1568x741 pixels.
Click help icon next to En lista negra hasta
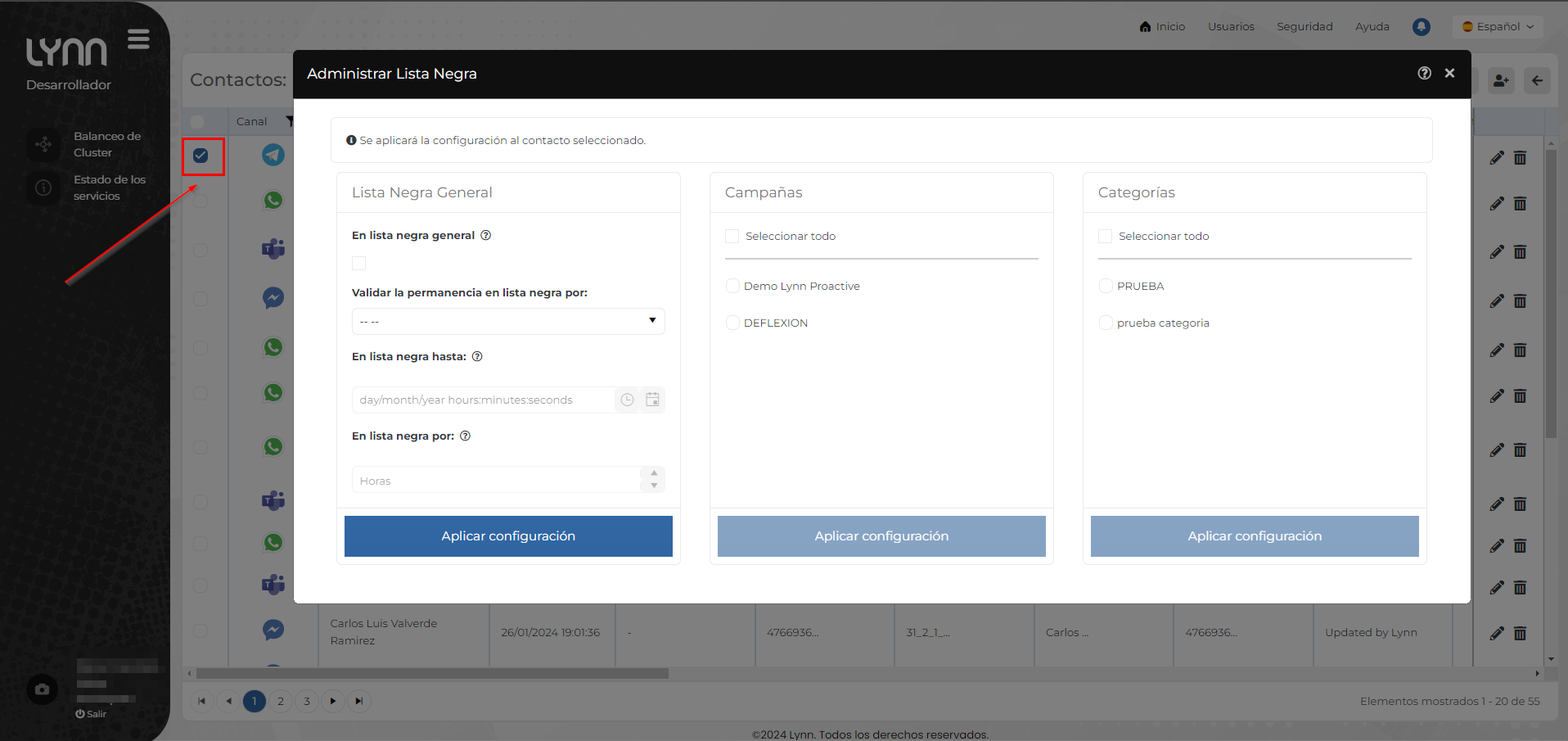point(477,356)
